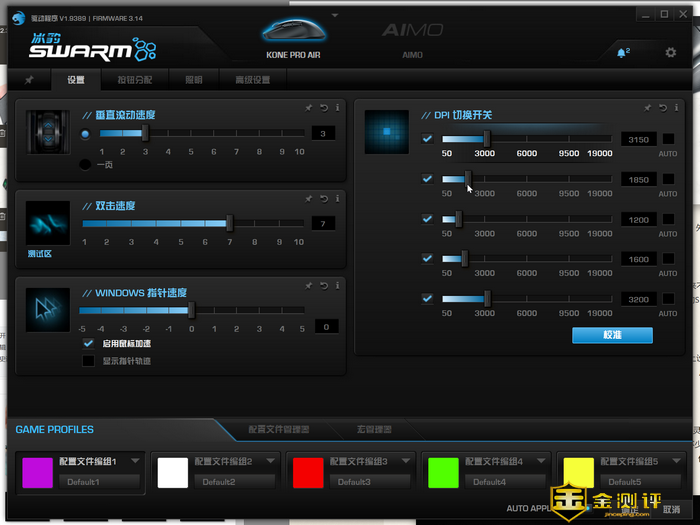Open the 配置文件管理器 section
Viewport: 700px width, 525px height.
277,430
